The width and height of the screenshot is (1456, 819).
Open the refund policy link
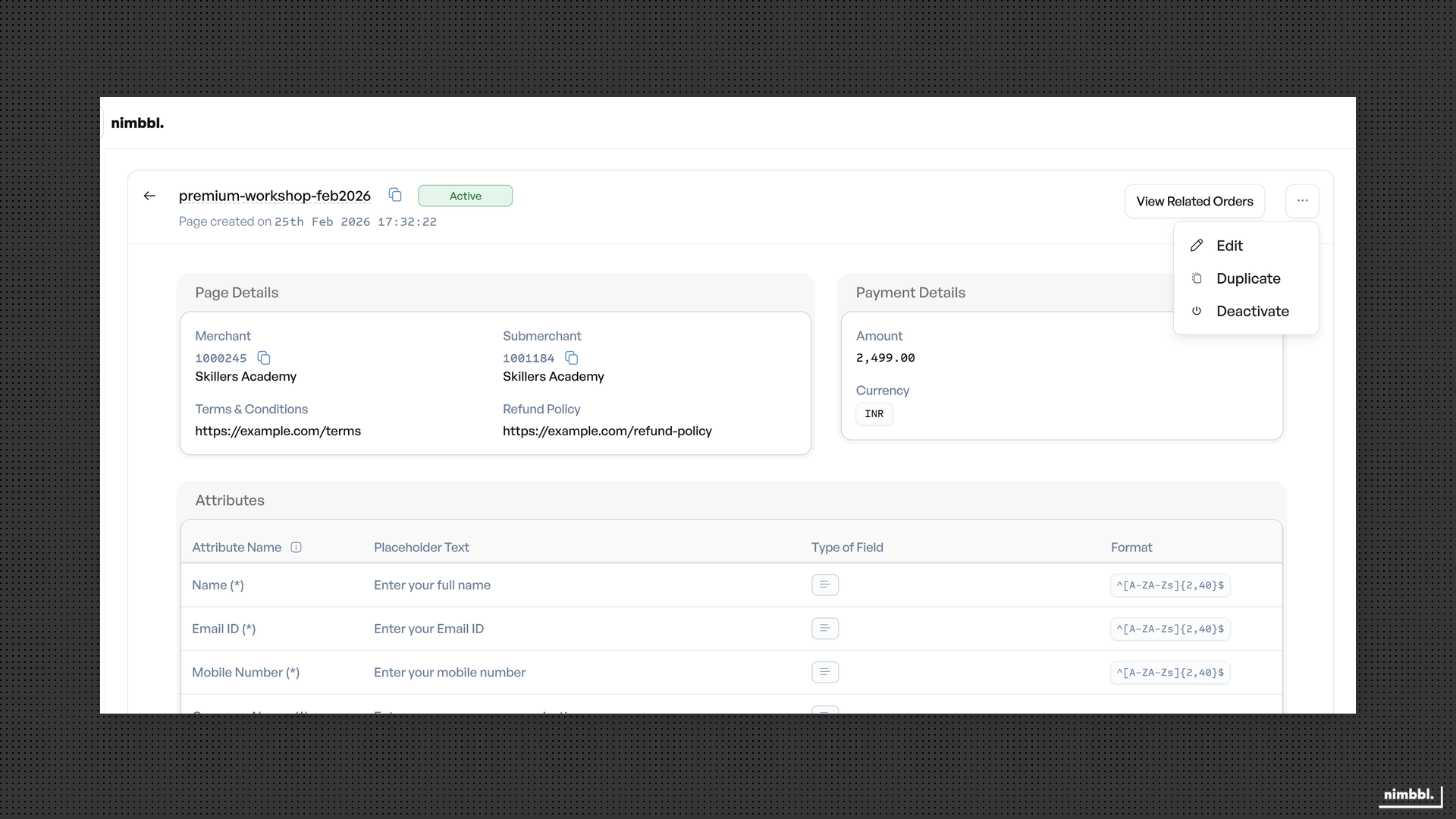point(607,431)
